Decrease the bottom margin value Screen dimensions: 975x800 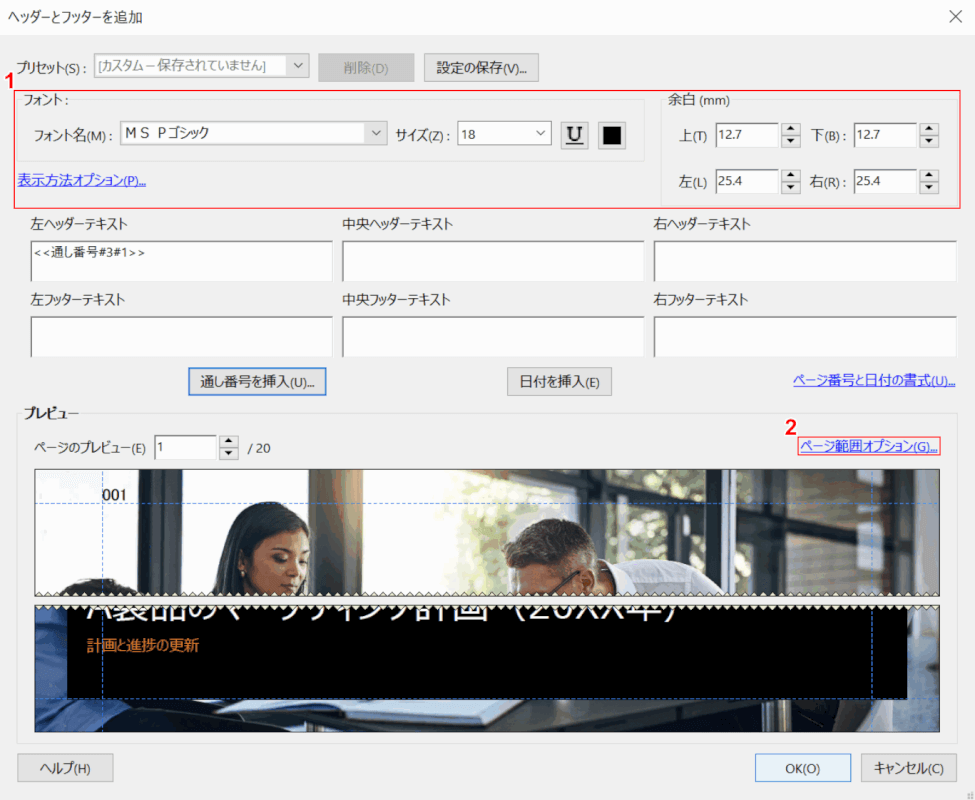(929, 141)
